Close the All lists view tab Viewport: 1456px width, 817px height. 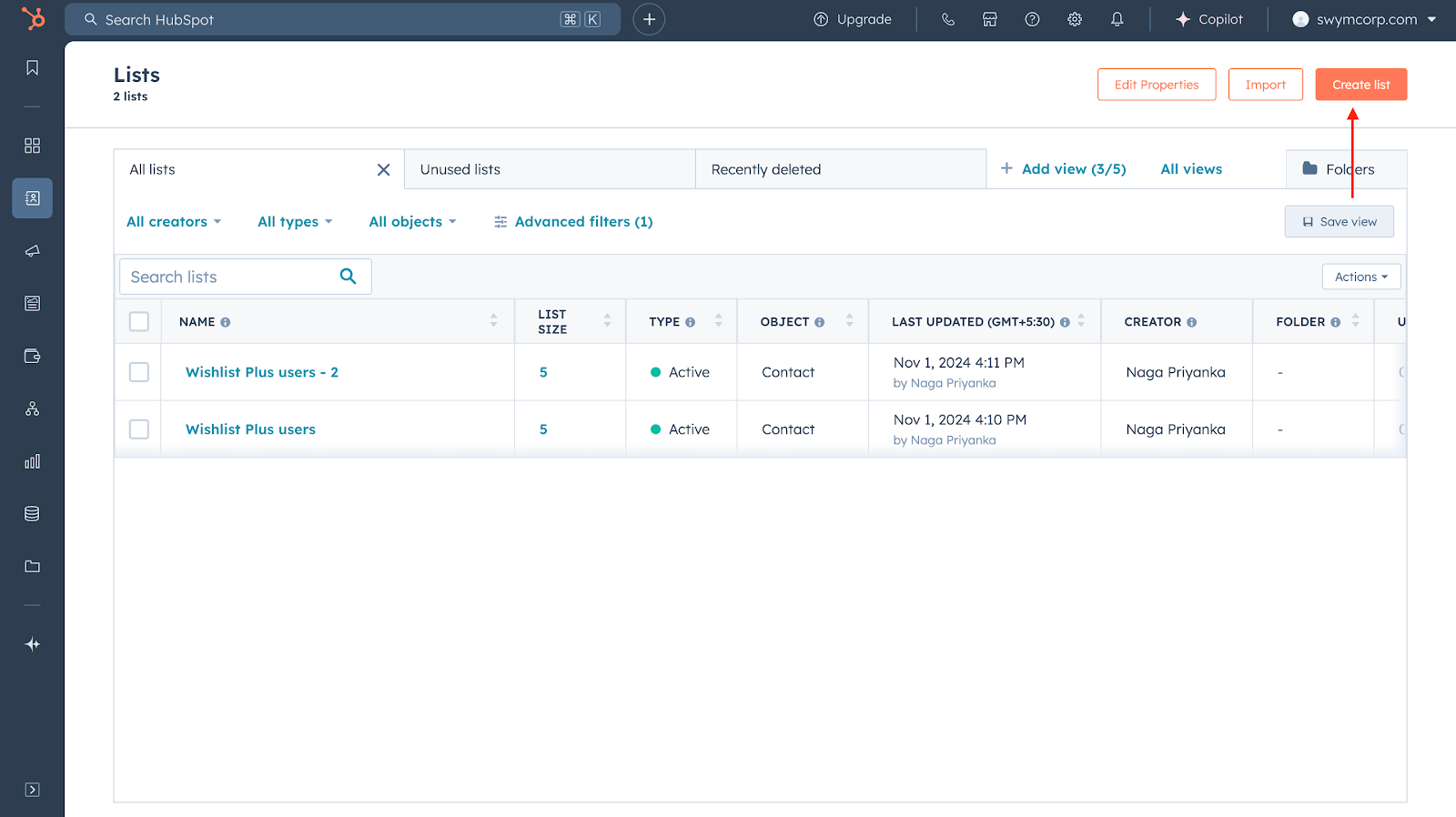(383, 170)
